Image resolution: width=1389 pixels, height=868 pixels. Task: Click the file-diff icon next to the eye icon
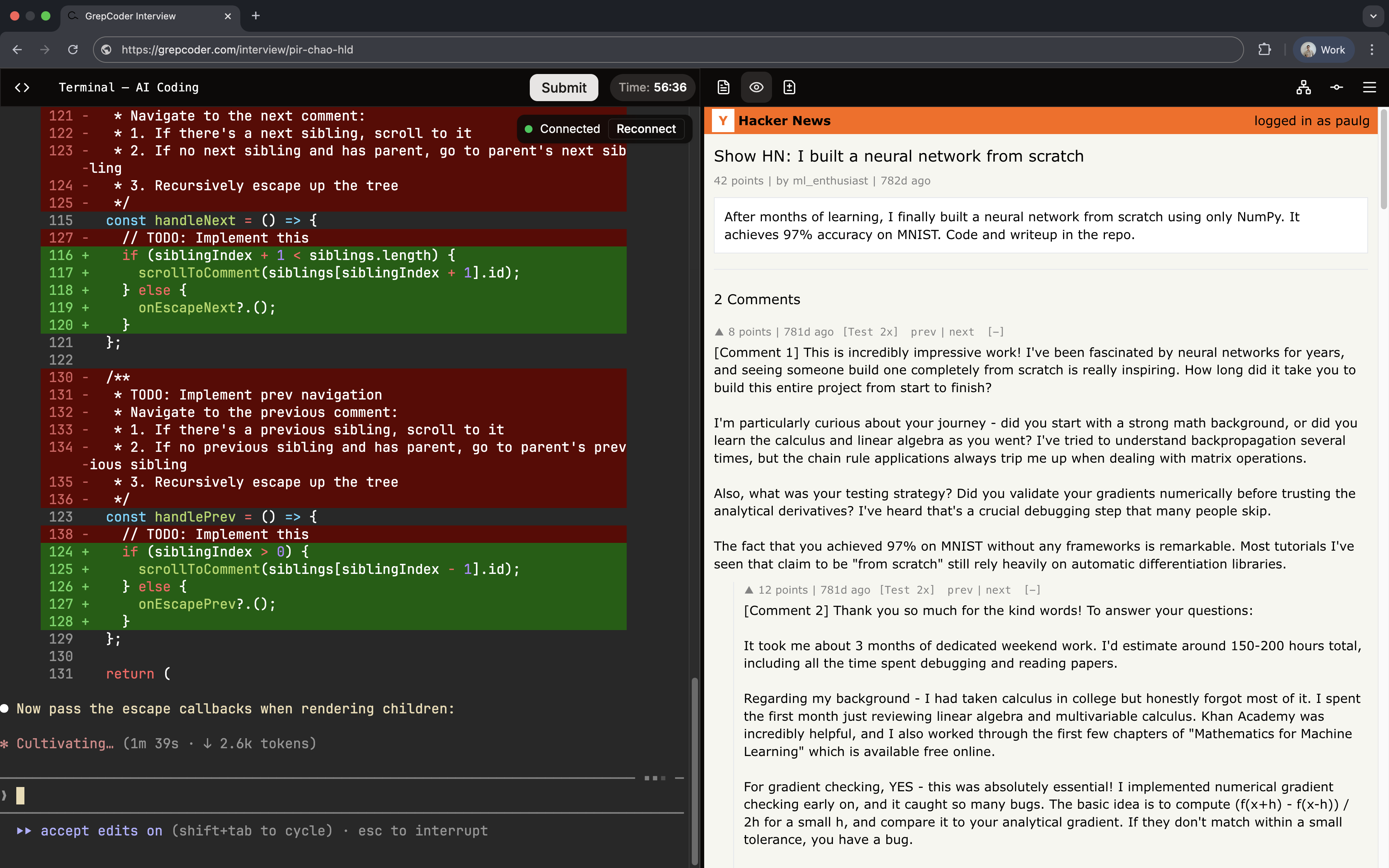click(789, 87)
